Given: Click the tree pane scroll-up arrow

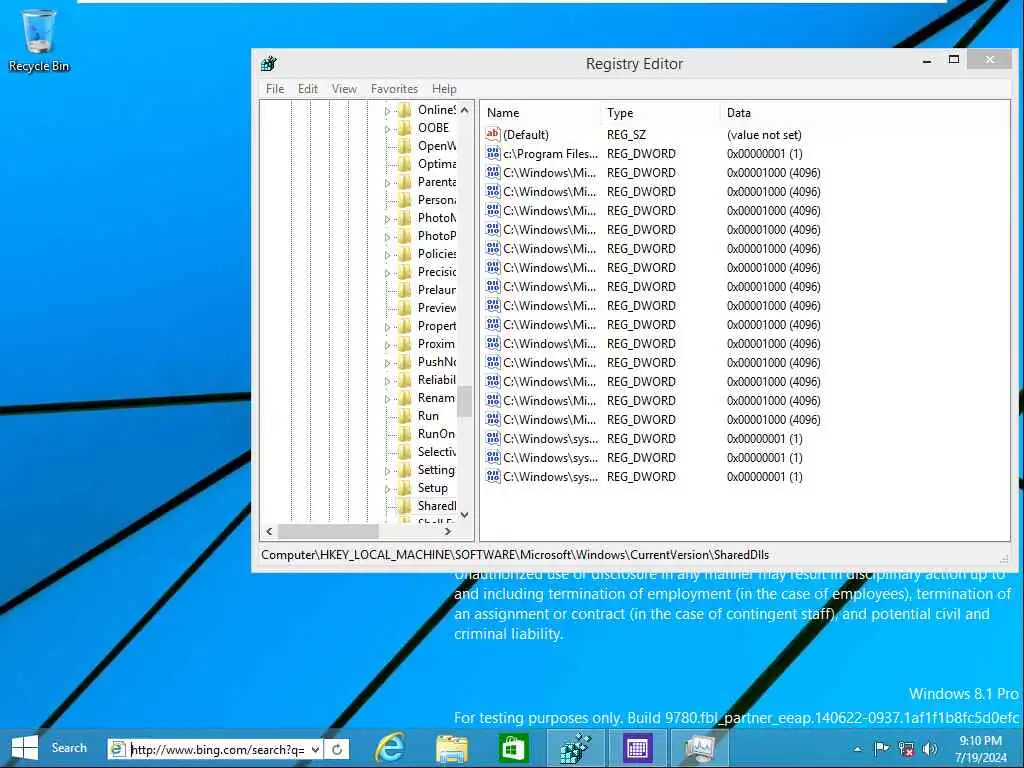Looking at the screenshot, I should pyautogui.click(x=464, y=110).
